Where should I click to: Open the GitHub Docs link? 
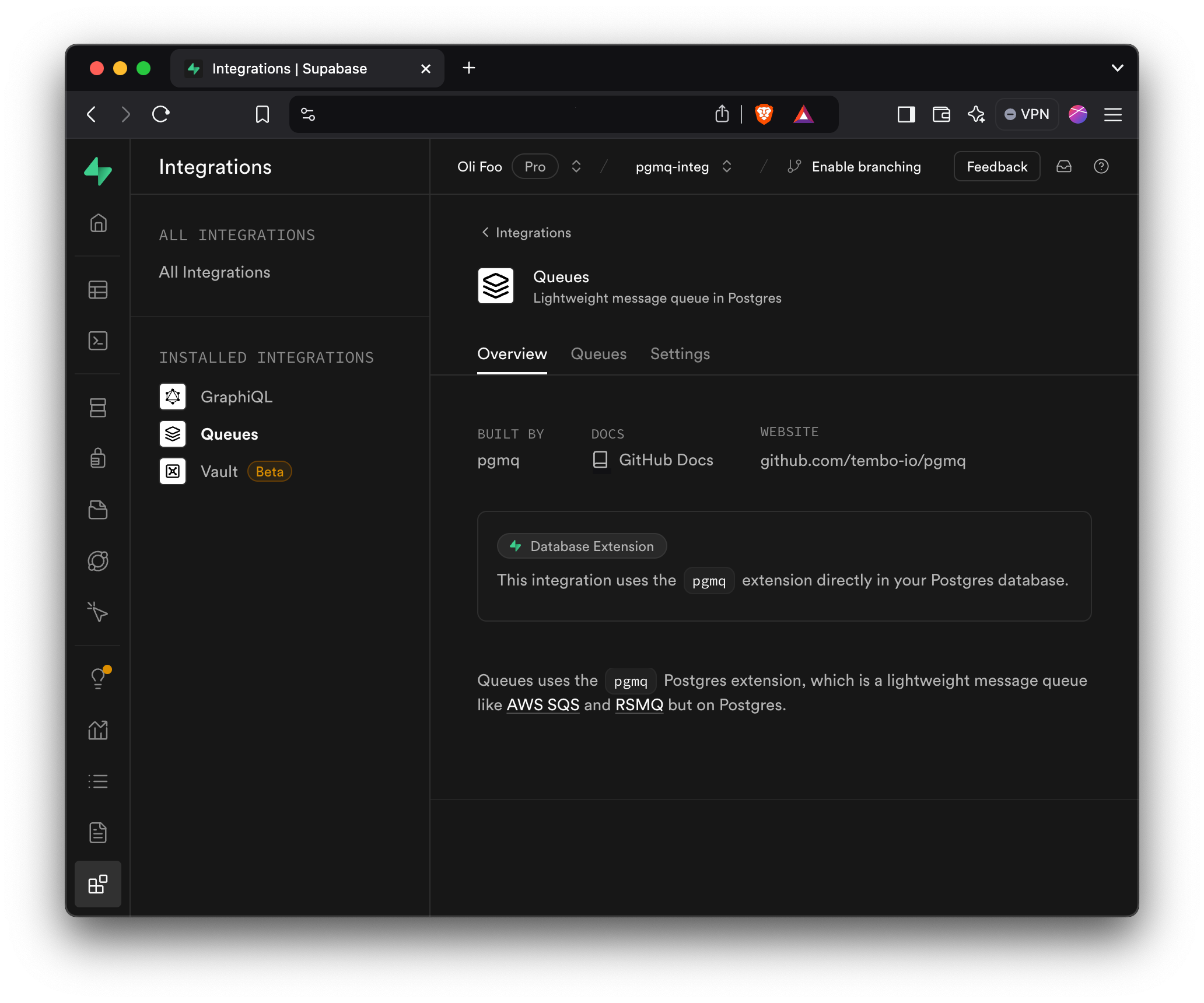(x=652, y=460)
